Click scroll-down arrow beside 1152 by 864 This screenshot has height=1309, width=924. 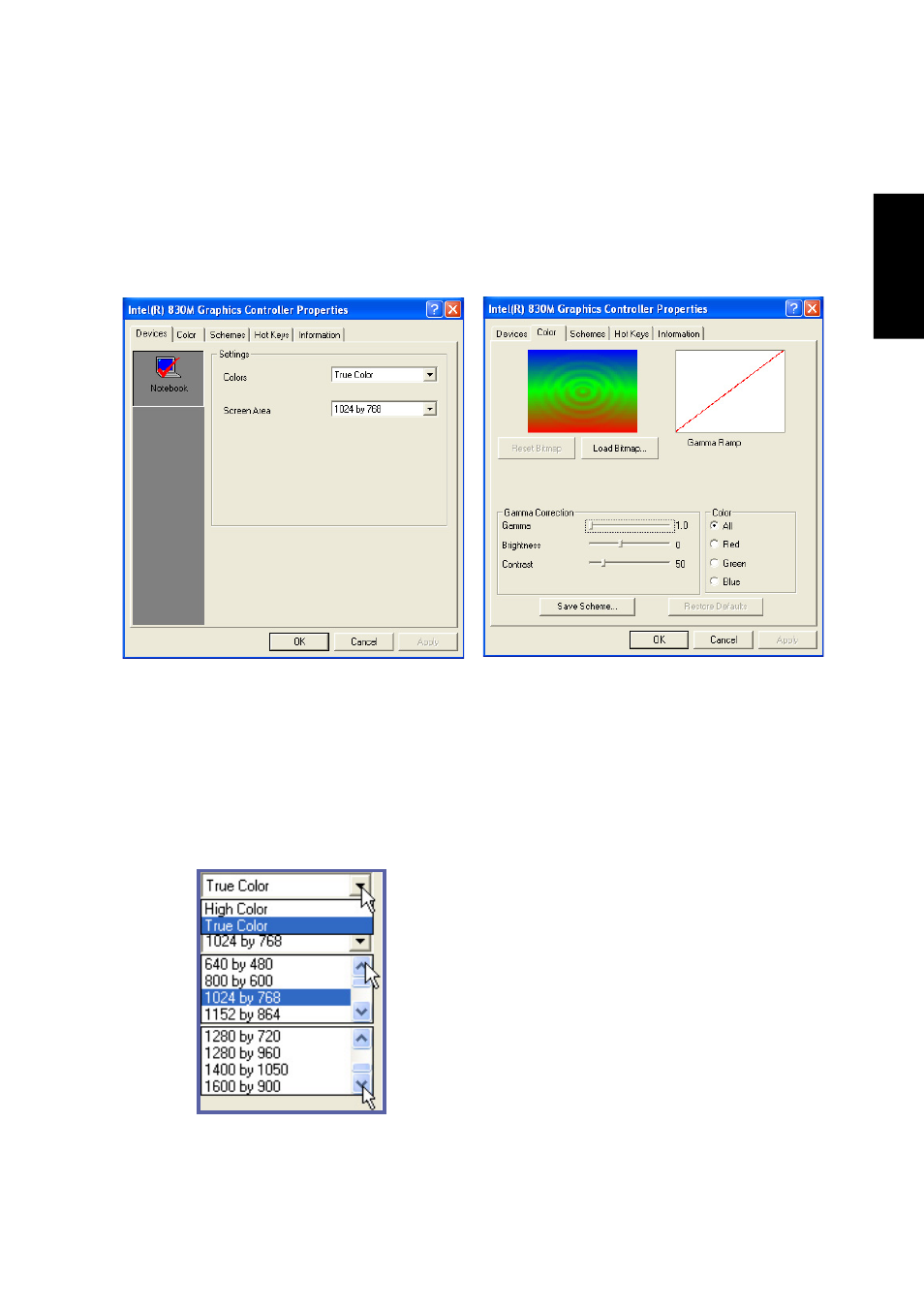361,1013
